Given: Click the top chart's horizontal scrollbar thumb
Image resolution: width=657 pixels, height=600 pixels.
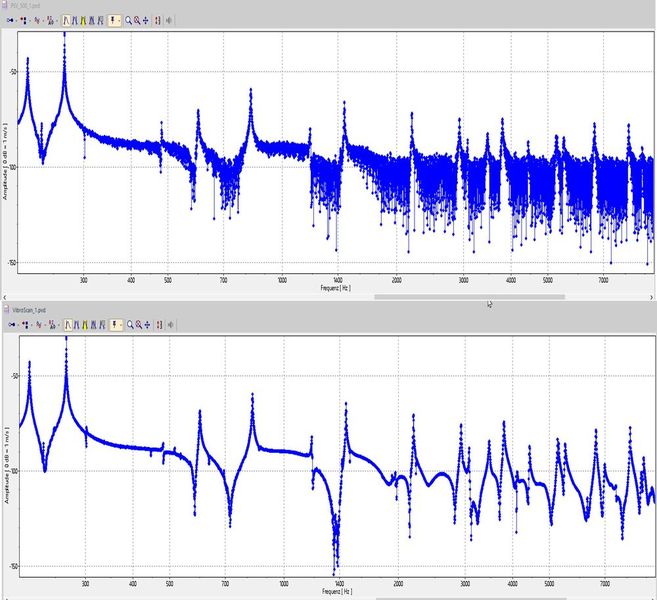Looking at the screenshot, I should click(x=469, y=297).
